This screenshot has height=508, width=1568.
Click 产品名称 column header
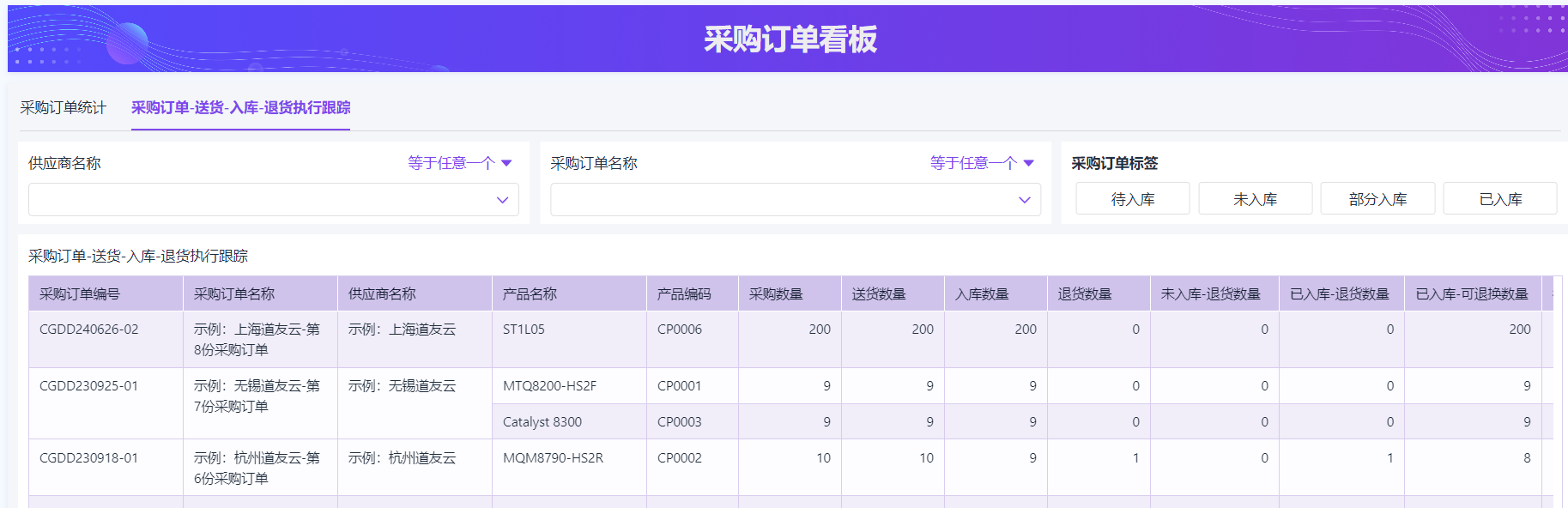569,293
